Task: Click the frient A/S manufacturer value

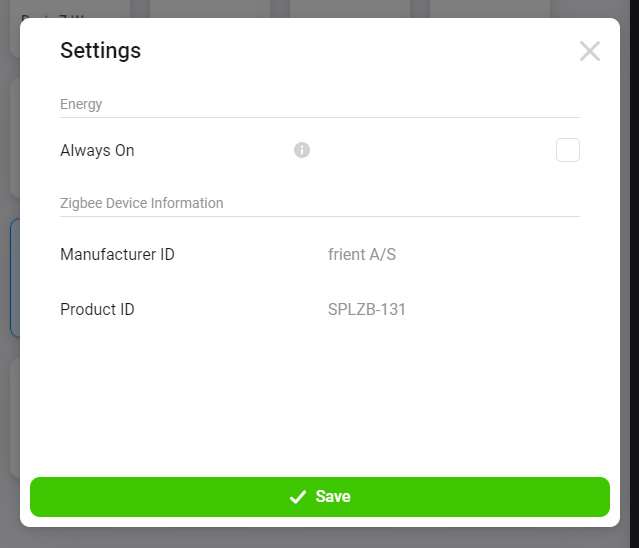Action: 362,255
